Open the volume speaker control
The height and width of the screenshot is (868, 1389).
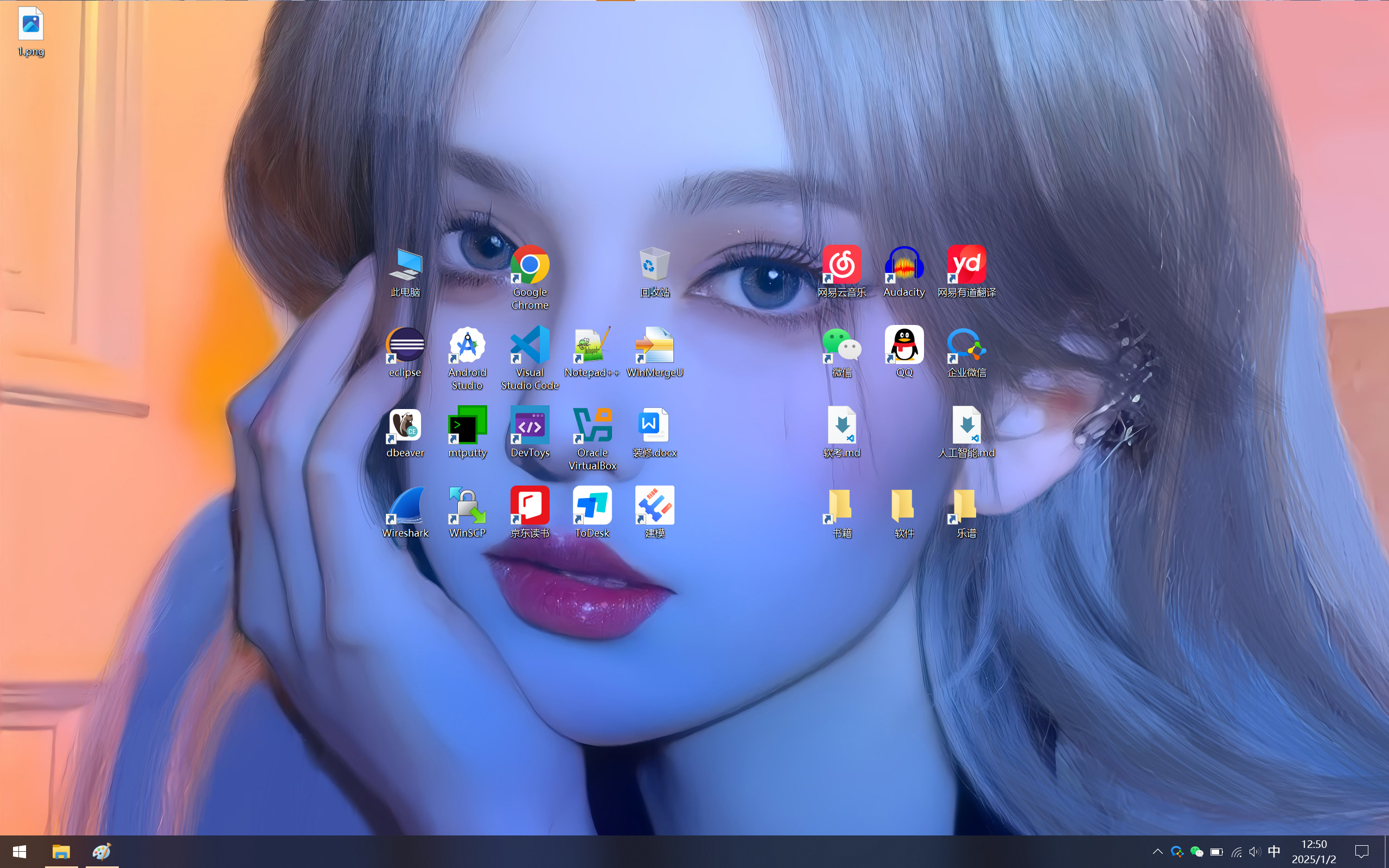[1254, 852]
